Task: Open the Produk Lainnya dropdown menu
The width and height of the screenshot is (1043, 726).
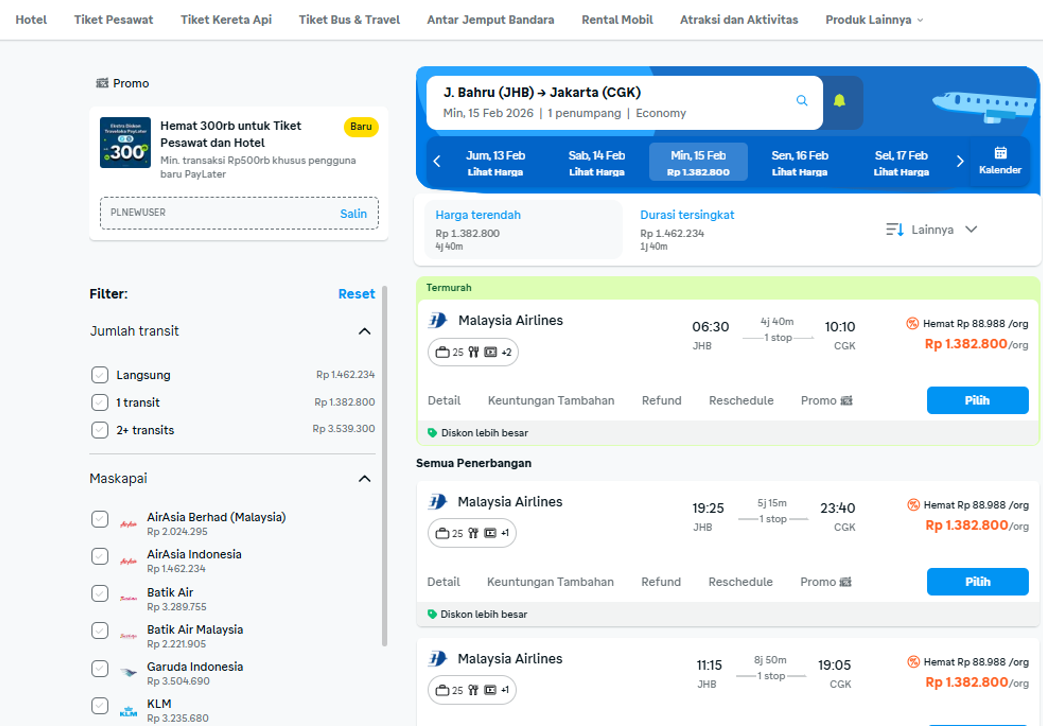Action: coord(873,20)
